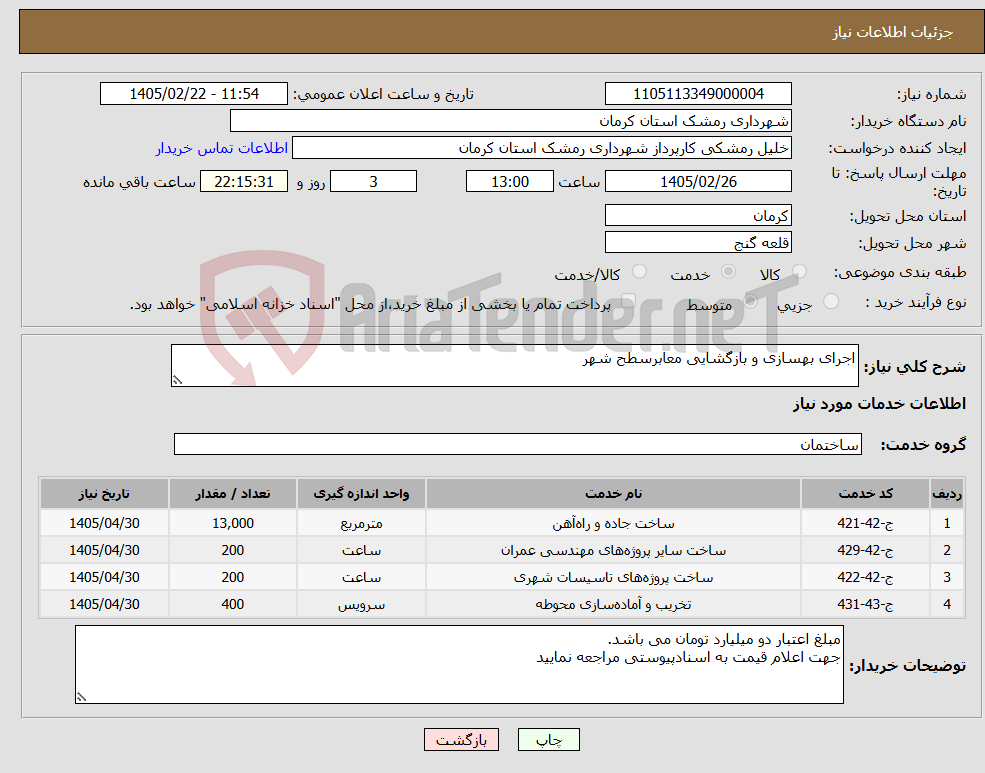985x773 pixels.
Task: Click the unit cell مترمربع
Action: click(x=361, y=523)
